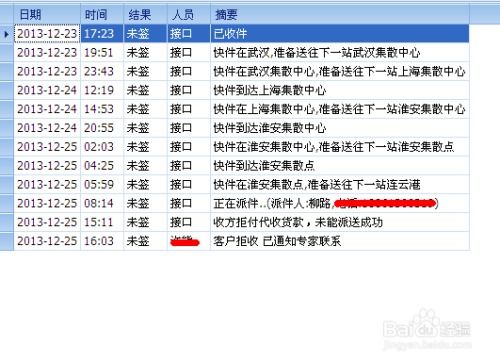Viewport: 500px width, 362px height.
Task: Select the highlighted row 已收件
Action: (241, 34)
